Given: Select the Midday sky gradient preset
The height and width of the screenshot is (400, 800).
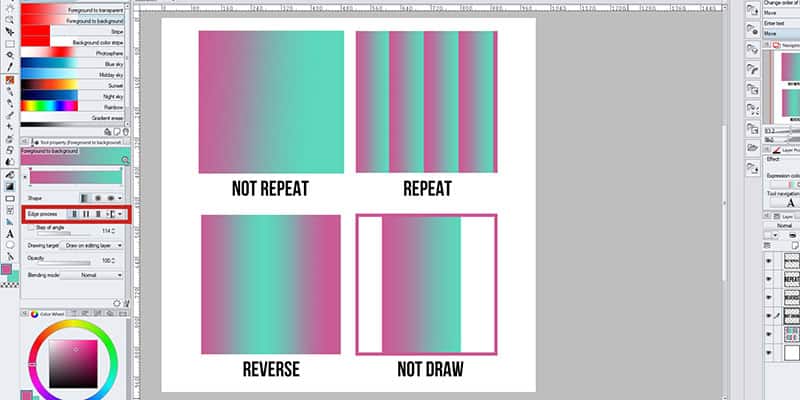Looking at the screenshot, I should [x=72, y=74].
